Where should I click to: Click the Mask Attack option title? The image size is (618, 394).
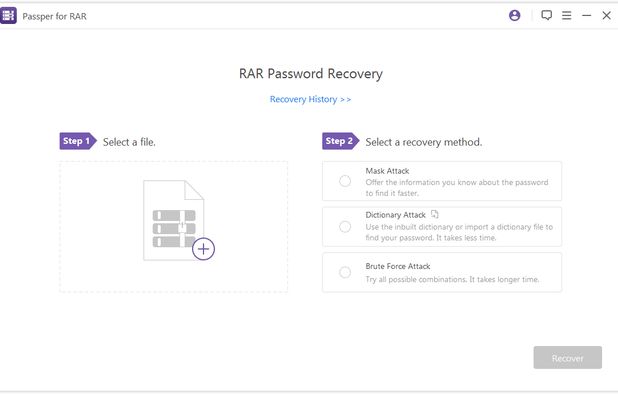(x=387, y=171)
